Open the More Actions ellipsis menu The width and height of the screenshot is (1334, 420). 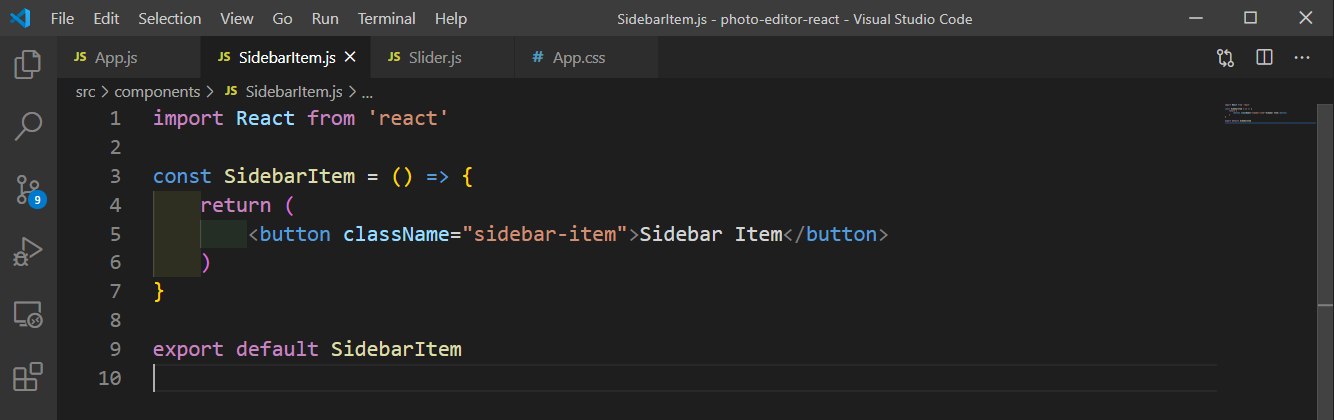point(1302,58)
